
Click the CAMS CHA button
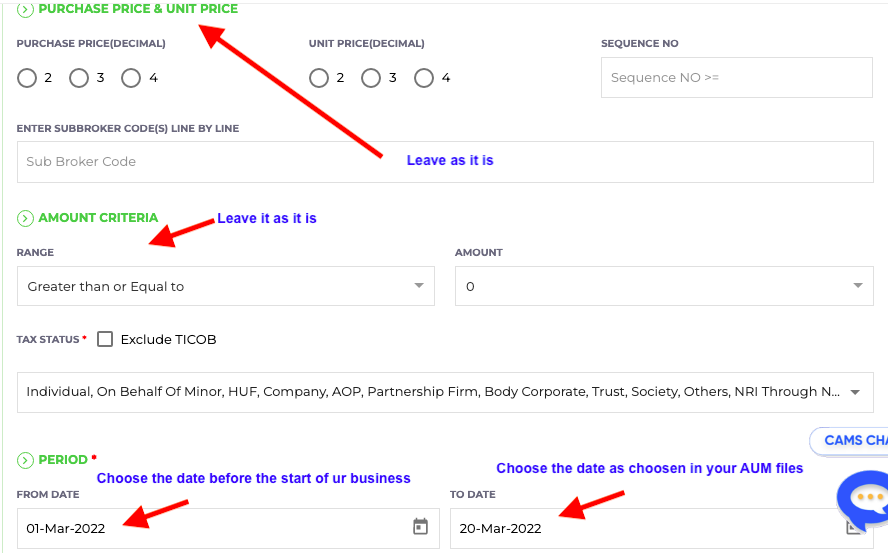(849, 441)
